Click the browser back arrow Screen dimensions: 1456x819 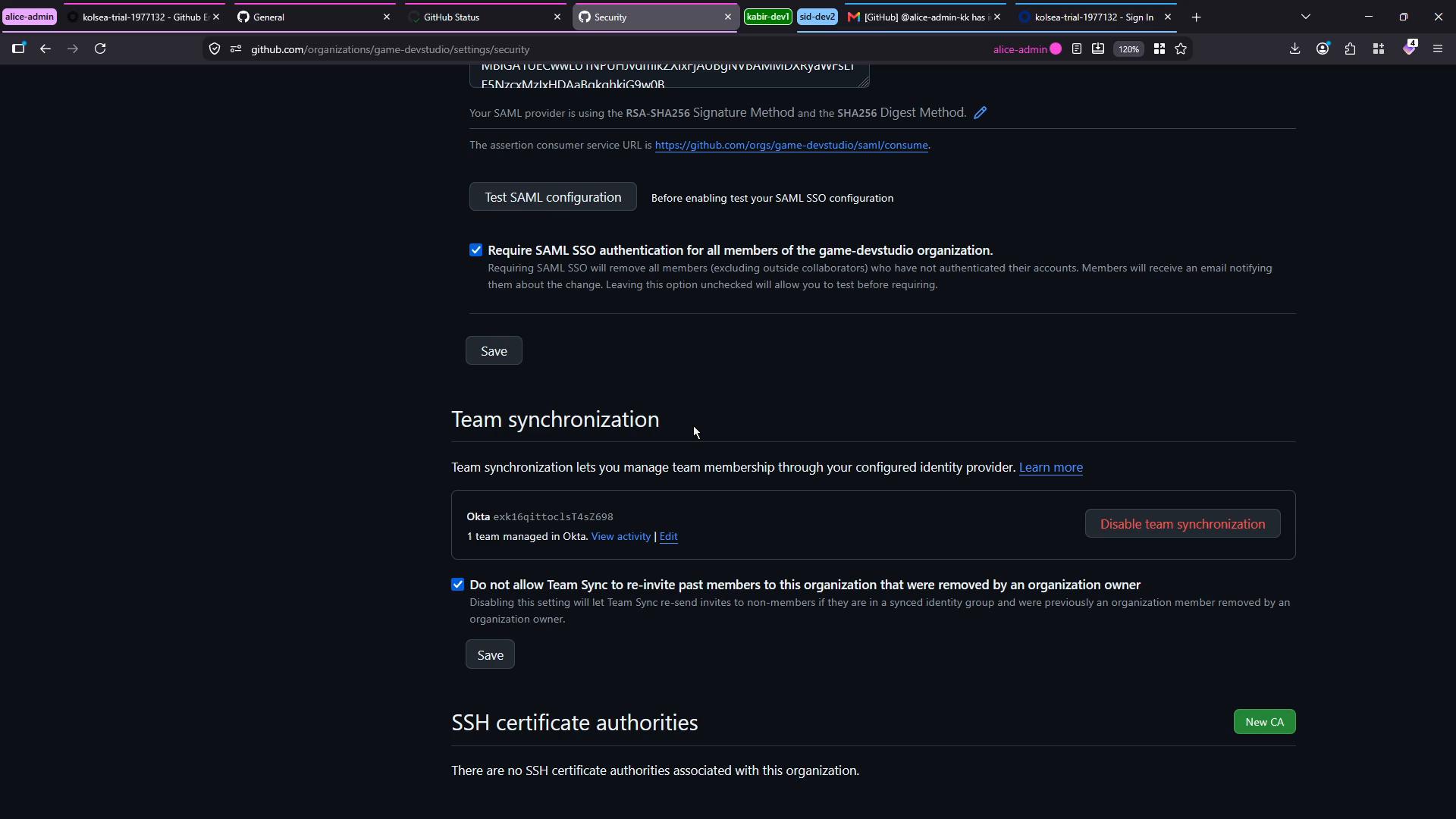click(45, 49)
